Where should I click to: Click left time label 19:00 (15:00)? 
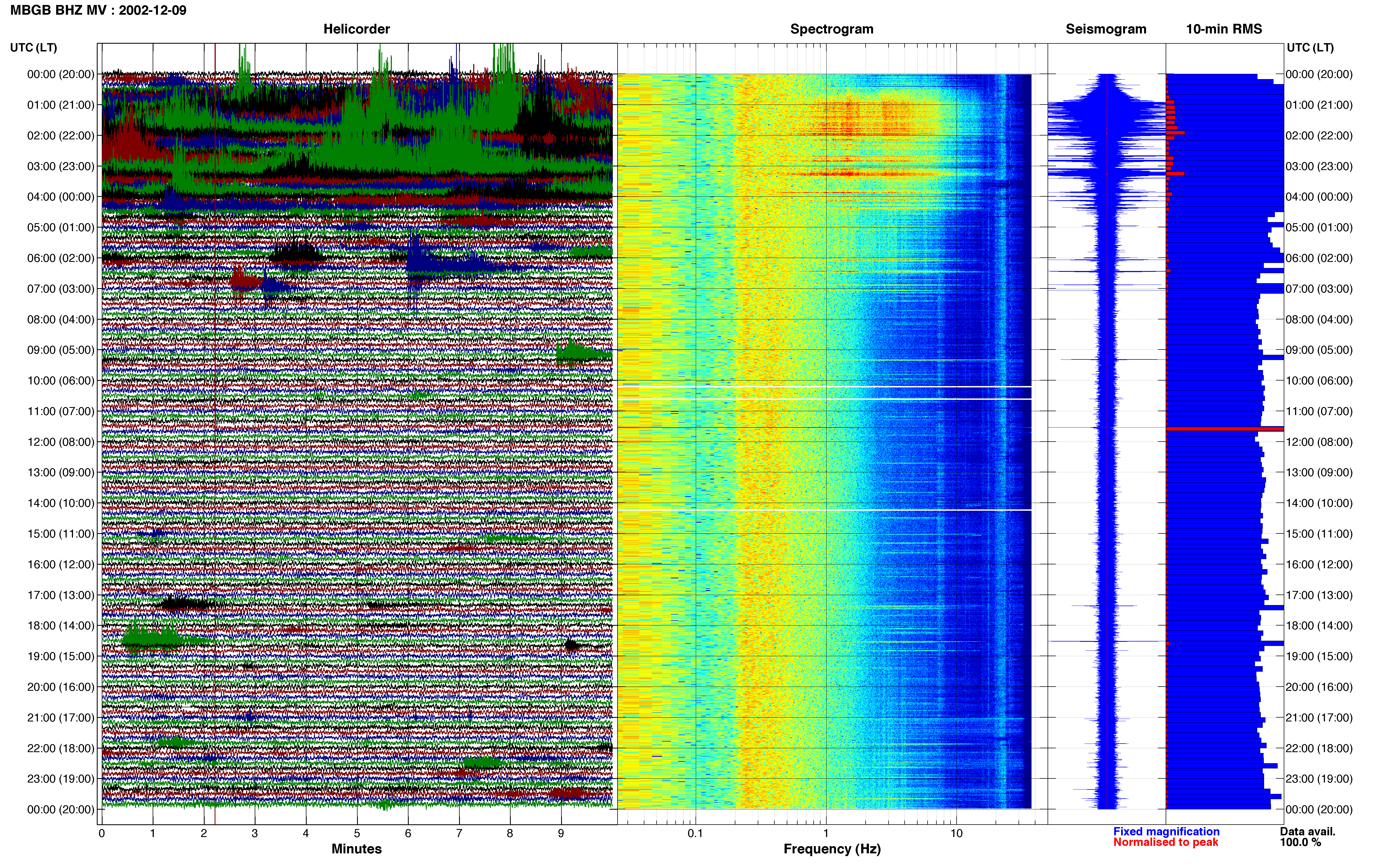(61, 656)
